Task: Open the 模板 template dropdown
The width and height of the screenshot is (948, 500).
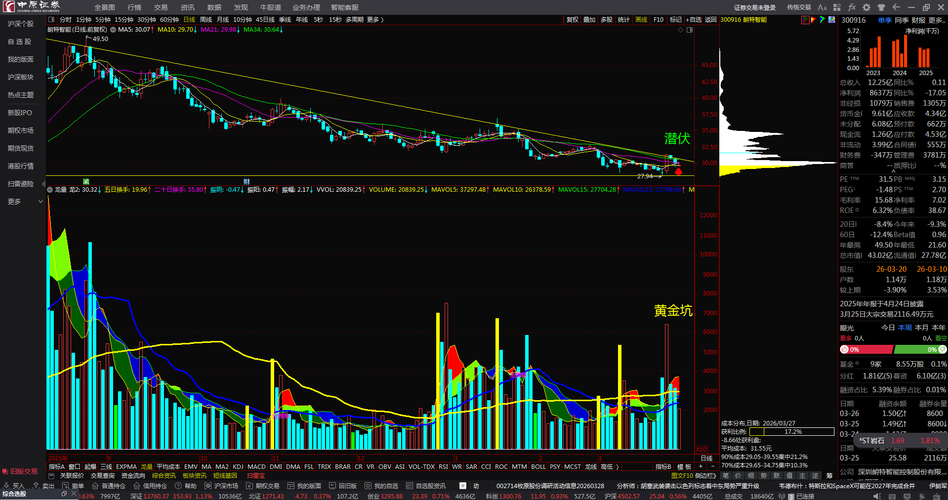Action: pyautogui.click(x=684, y=467)
